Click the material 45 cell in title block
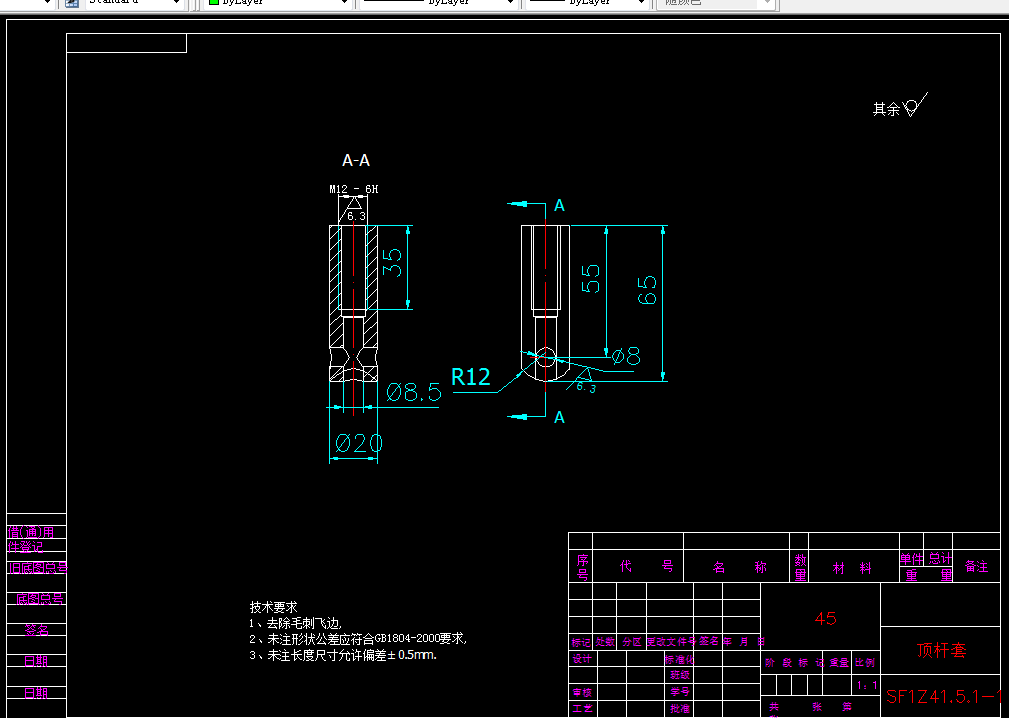Viewport: 1009px width, 718px height. [824, 619]
